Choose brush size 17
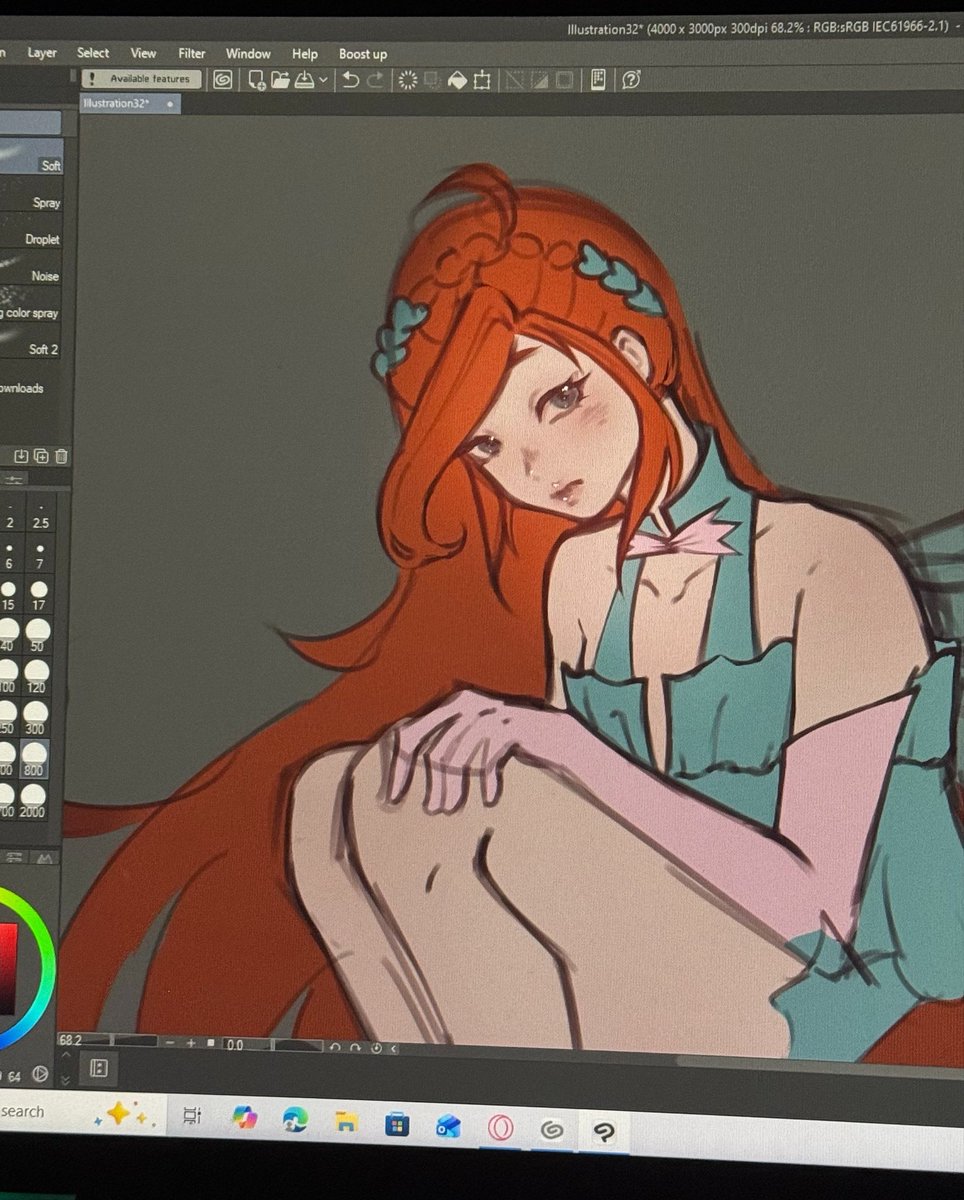The image size is (964, 1200). (x=39, y=595)
